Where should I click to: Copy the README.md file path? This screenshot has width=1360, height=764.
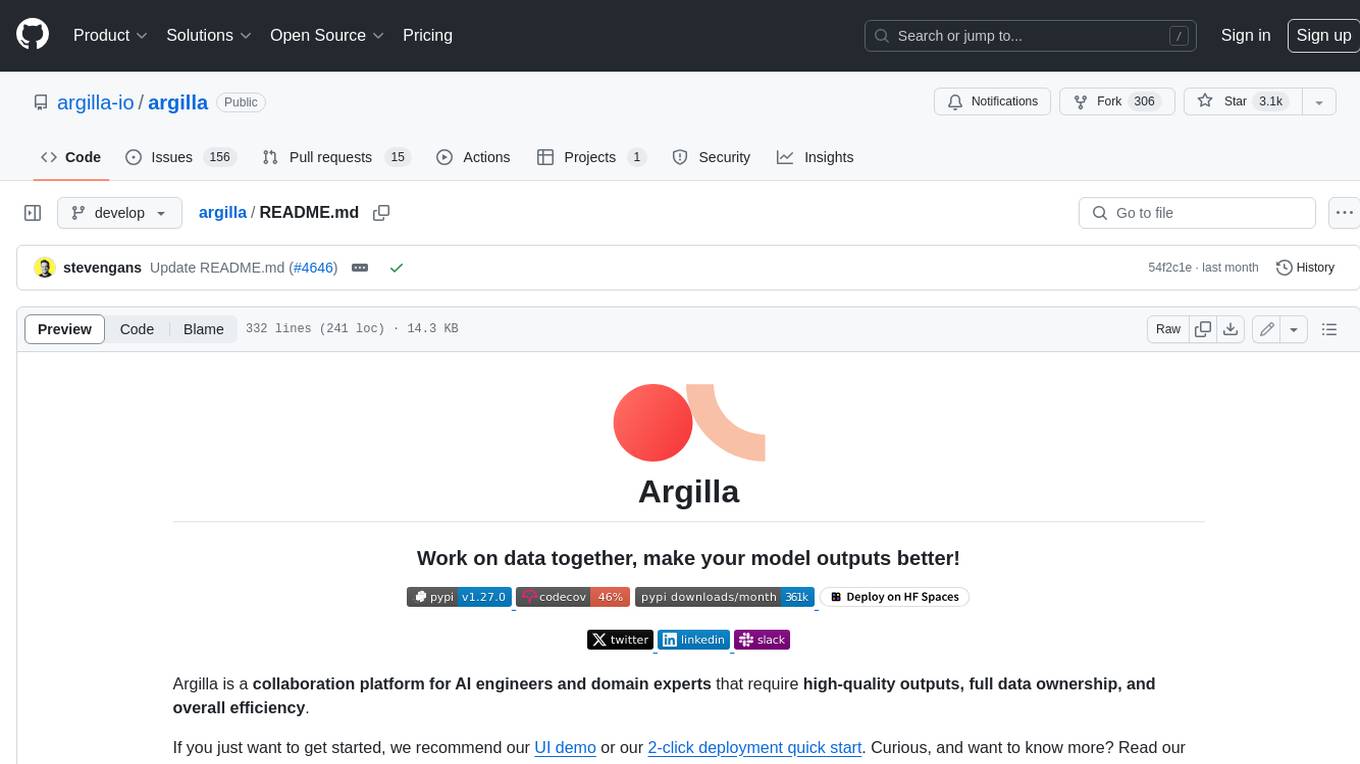point(381,212)
